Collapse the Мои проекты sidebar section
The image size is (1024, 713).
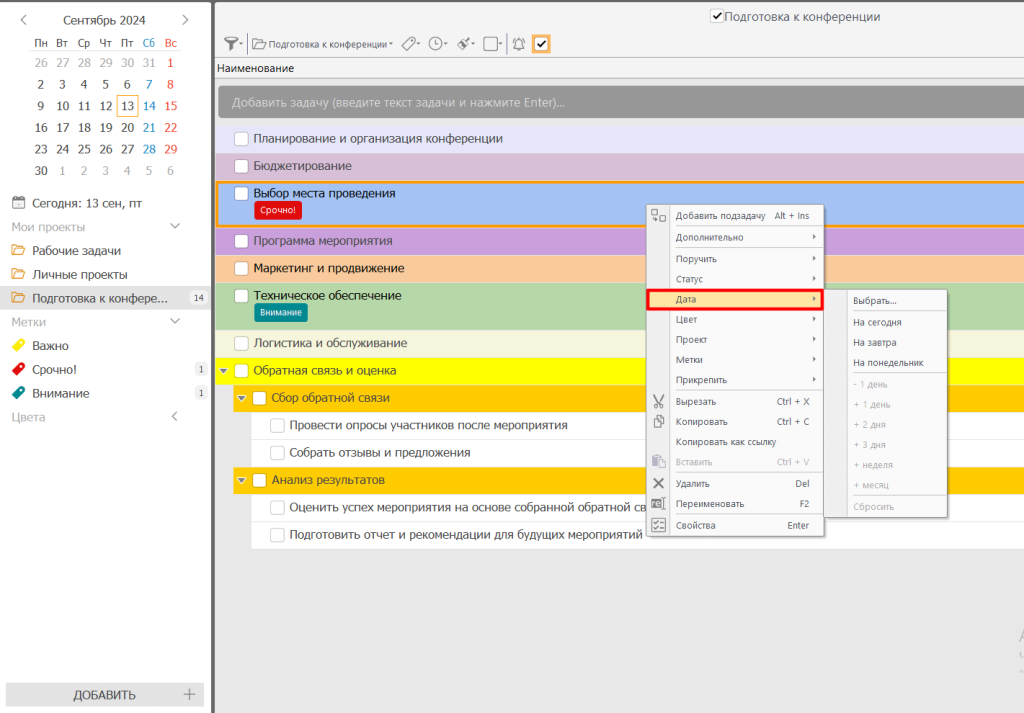pyautogui.click(x=176, y=227)
